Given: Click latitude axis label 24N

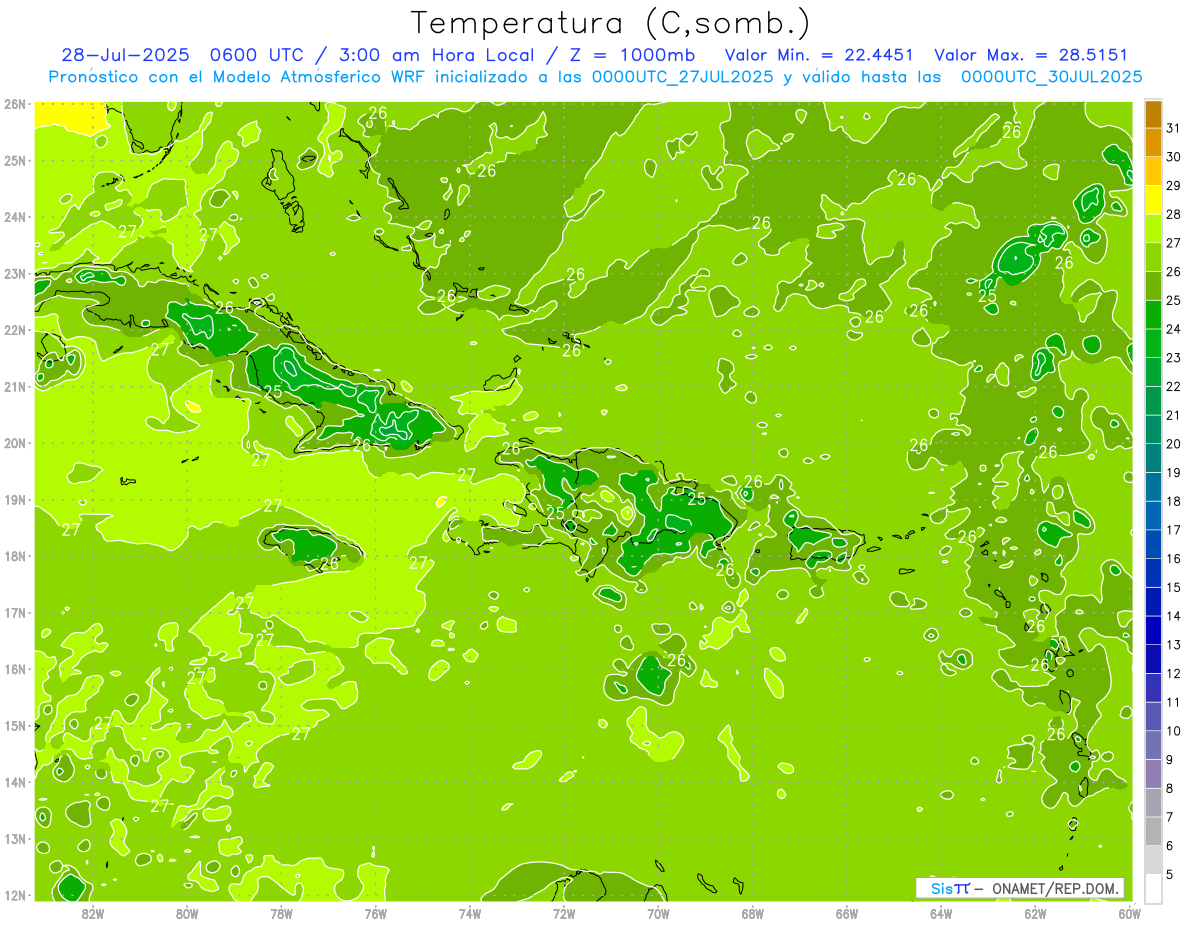Looking at the screenshot, I should coord(16,217).
